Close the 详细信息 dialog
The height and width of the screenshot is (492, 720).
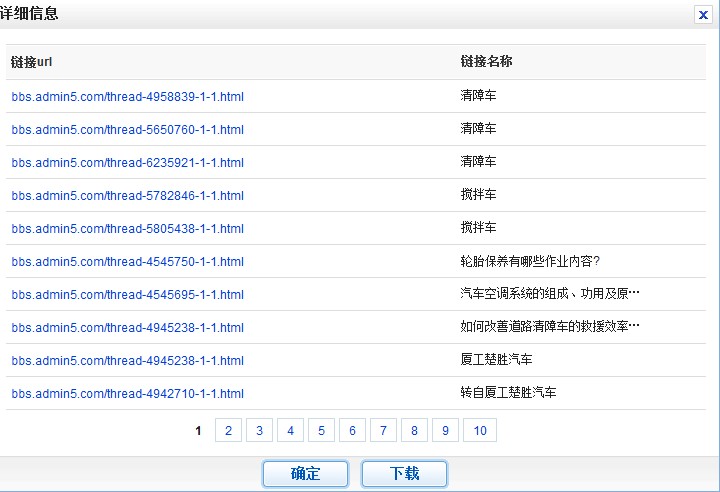[x=703, y=14]
